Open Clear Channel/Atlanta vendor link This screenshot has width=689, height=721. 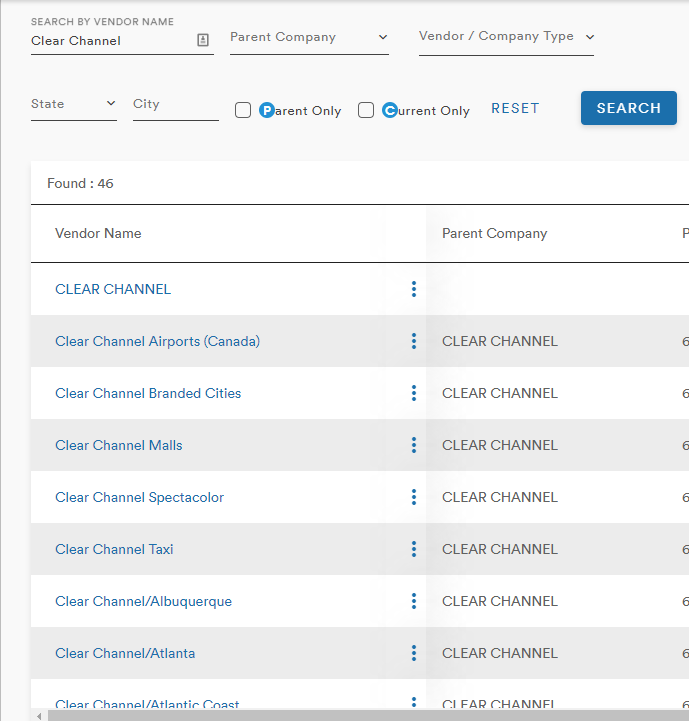click(125, 653)
